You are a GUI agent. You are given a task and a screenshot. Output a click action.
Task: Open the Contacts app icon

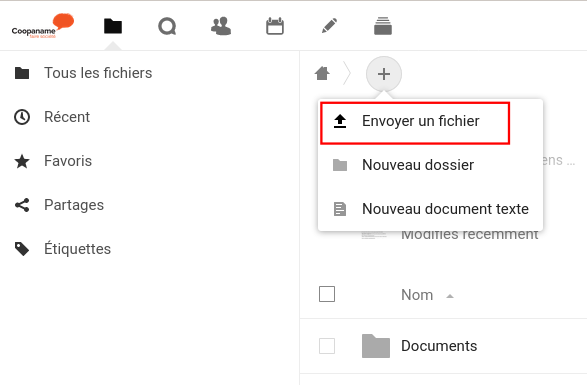(221, 26)
